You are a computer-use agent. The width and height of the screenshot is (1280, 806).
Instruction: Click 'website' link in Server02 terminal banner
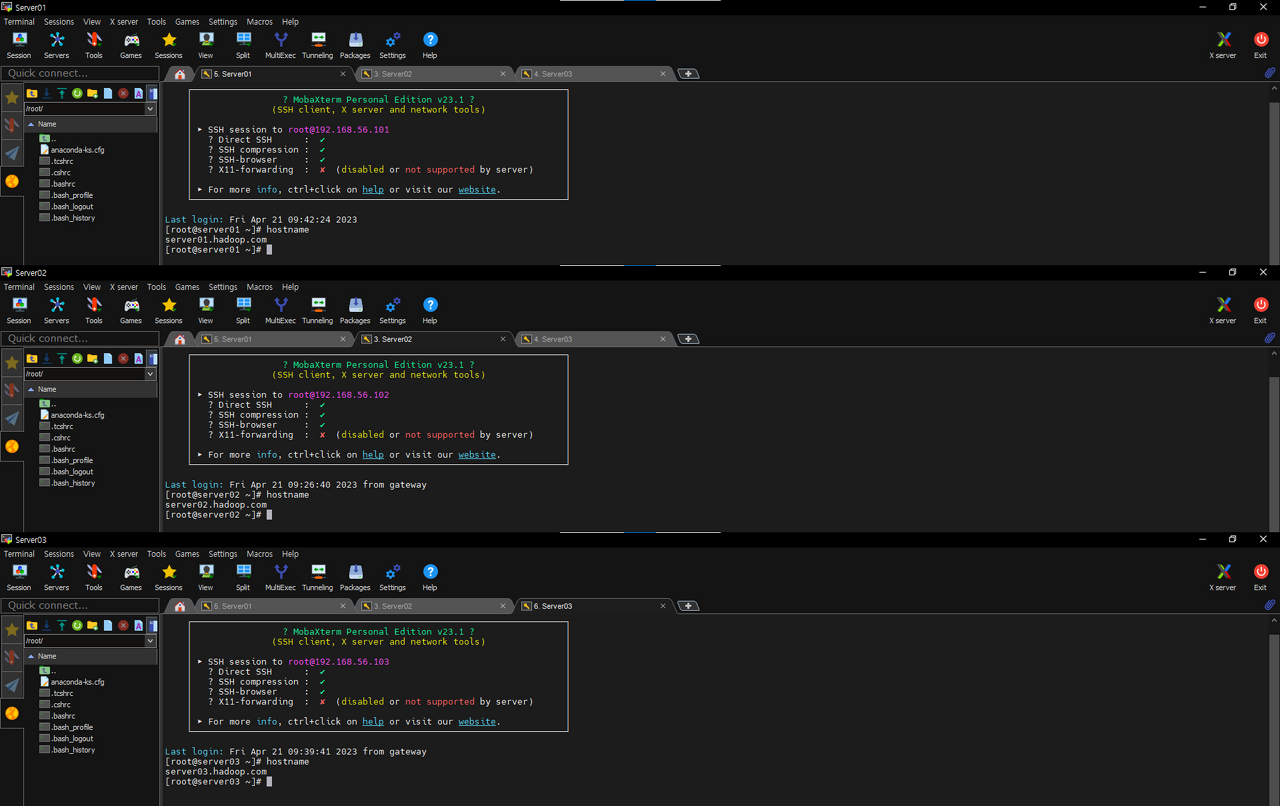click(x=477, y=455)
